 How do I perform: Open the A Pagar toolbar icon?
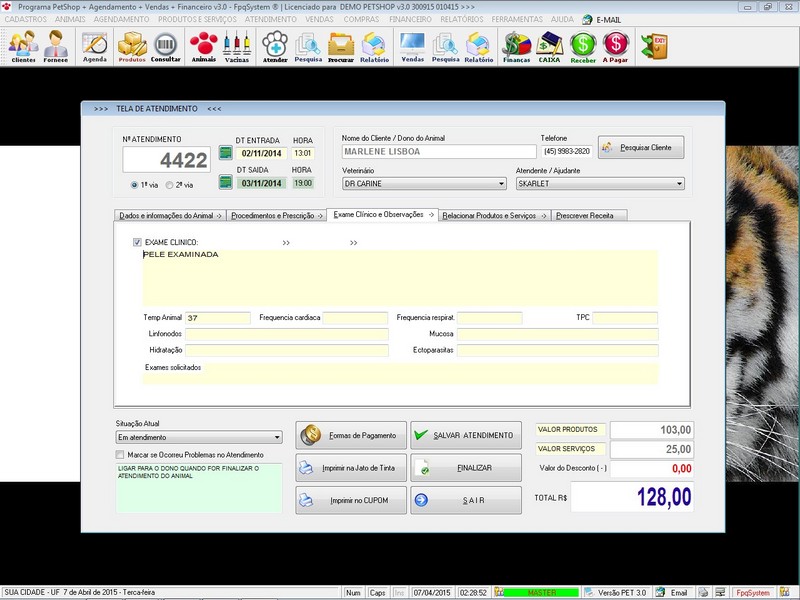pyautogui.click(x=616, y=46)
